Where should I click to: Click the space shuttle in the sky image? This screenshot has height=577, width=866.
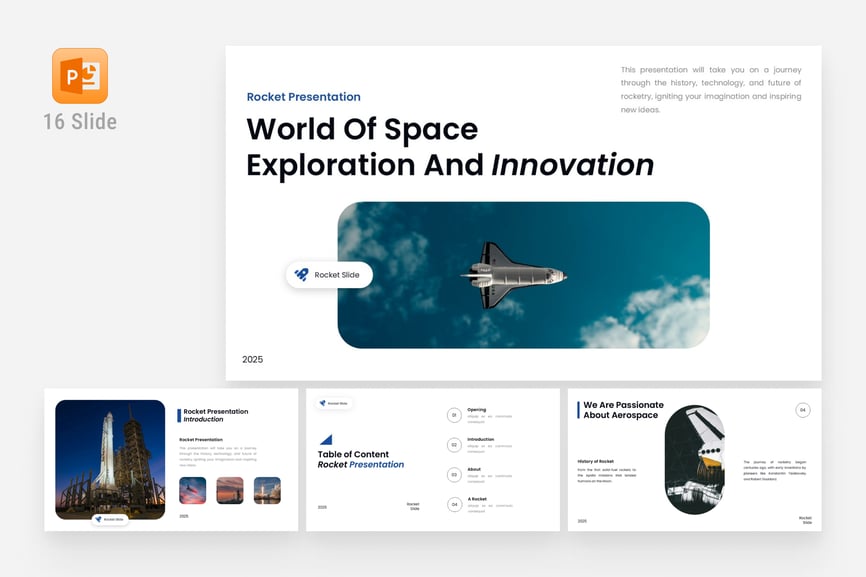(514, 274)
